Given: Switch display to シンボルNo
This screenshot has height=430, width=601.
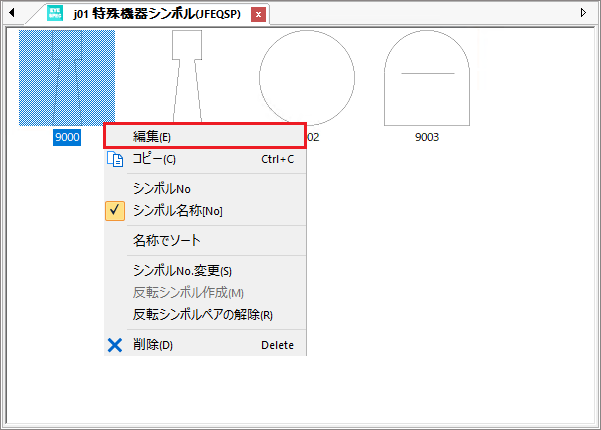Looking at the screenshot, I should click(161, 188).
